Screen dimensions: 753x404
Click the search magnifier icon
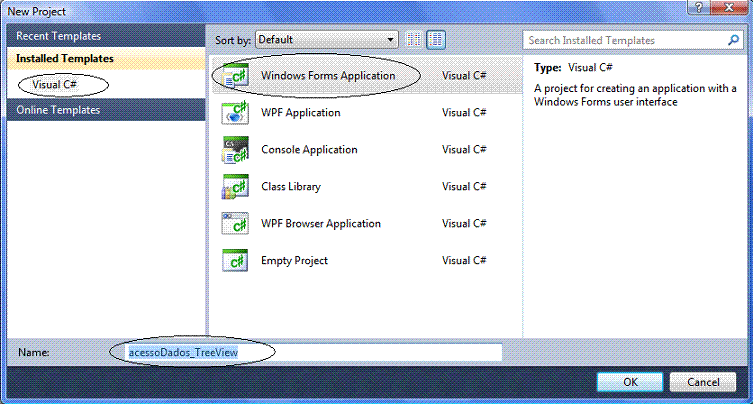[x=733, y=40]
